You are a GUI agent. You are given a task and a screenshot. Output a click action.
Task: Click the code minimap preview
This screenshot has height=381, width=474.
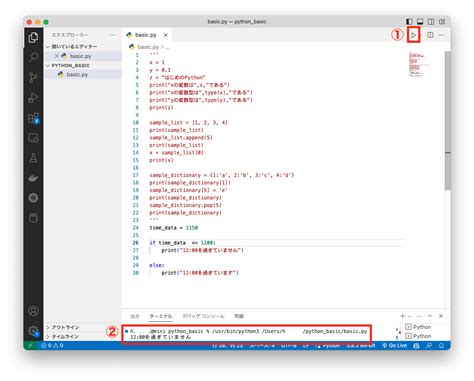[419, 65]
